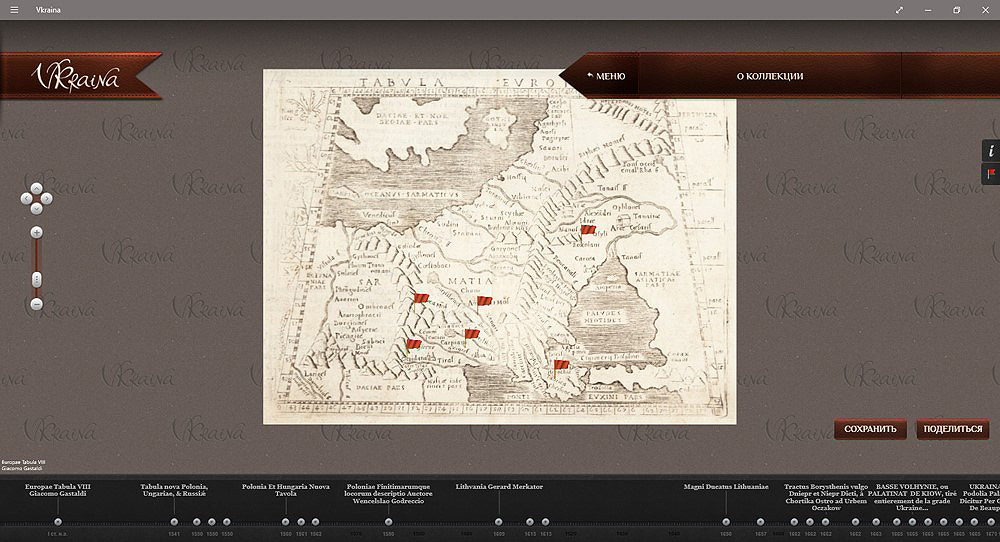Open the hamburger menu in title bar
1000x542 pixels.
14,10
